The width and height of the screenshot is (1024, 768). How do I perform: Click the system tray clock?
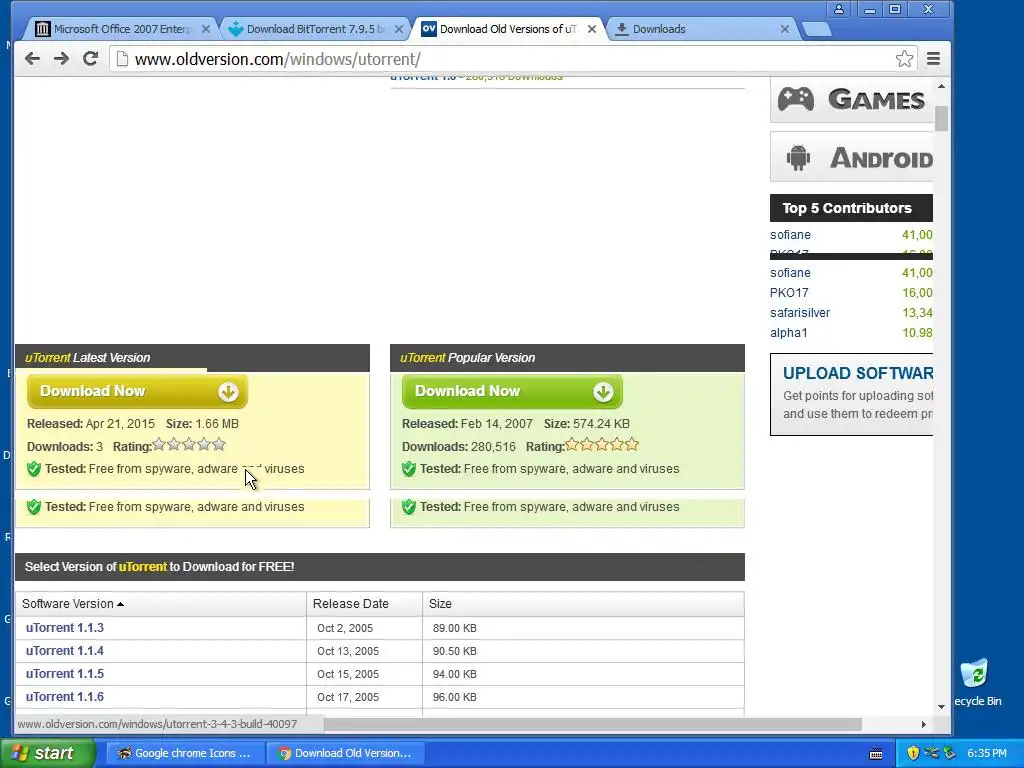pyautogui.click(x=987, y=753)
